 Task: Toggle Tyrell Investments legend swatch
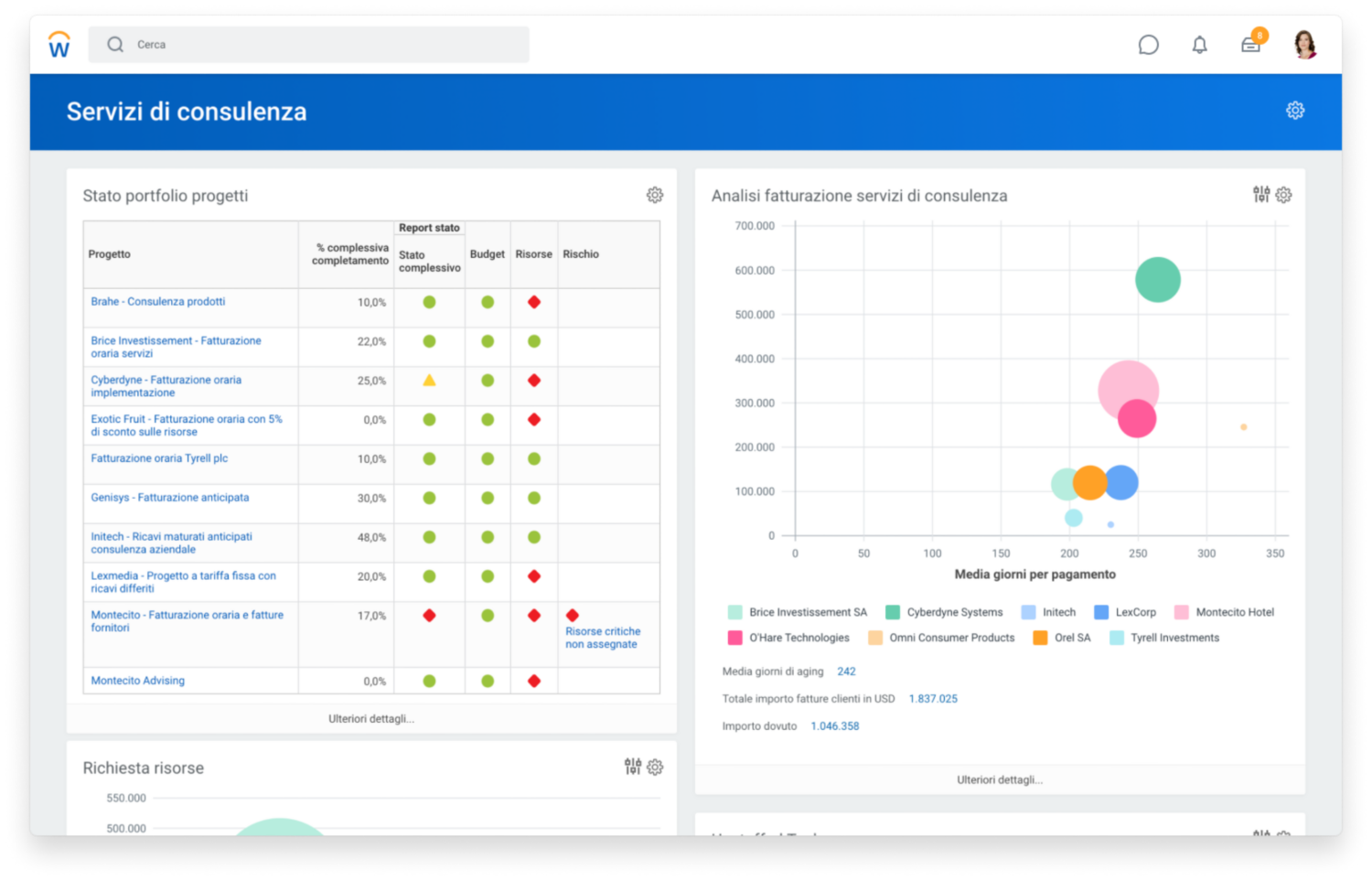(1117, 638)
